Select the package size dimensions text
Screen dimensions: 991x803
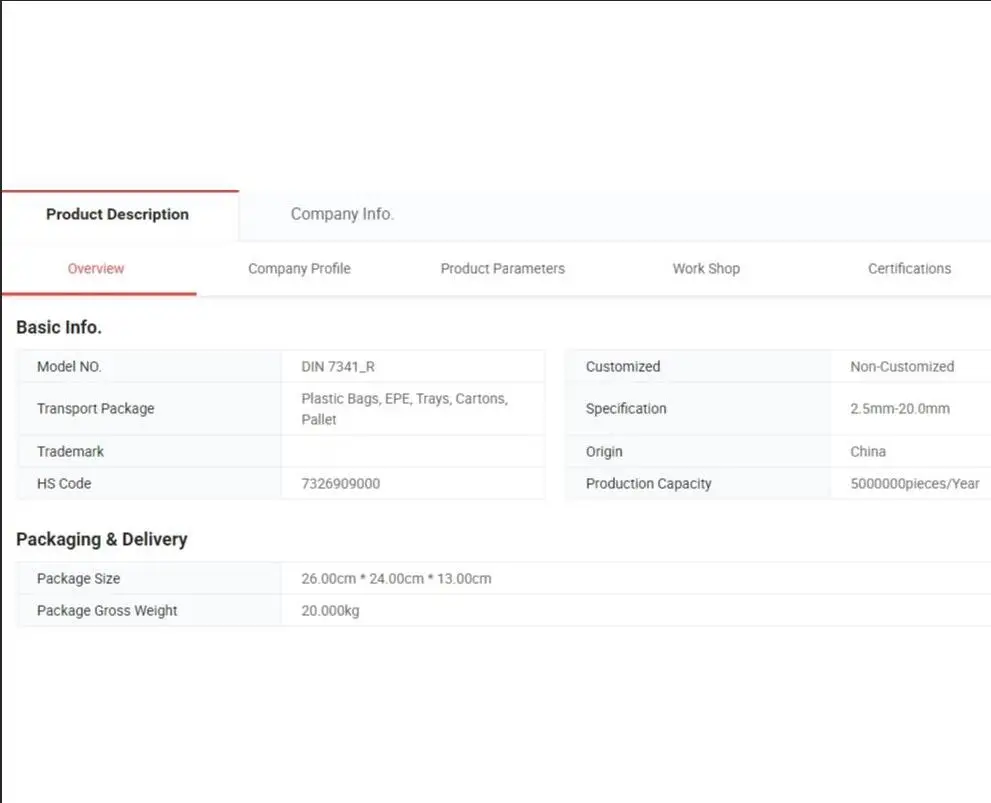click(396, 579)
